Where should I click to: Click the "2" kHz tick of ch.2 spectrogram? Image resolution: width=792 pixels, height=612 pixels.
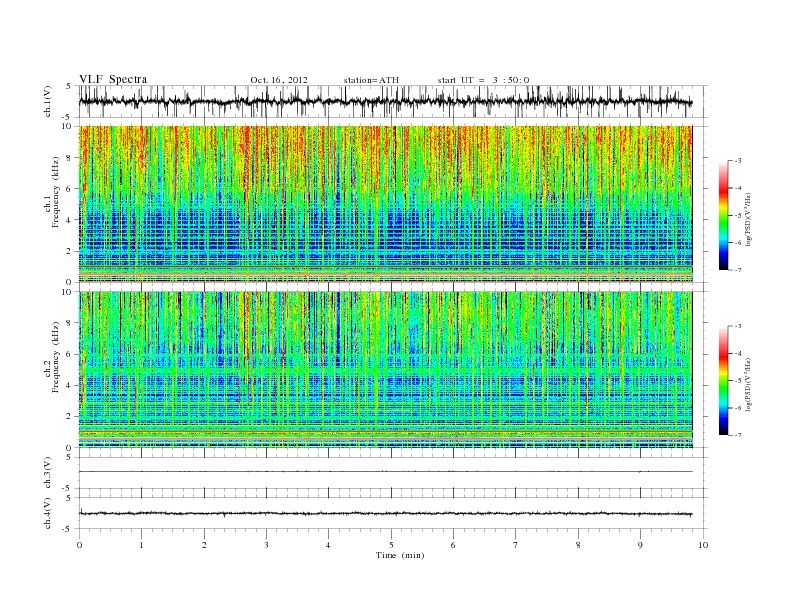tap(69, 417)
